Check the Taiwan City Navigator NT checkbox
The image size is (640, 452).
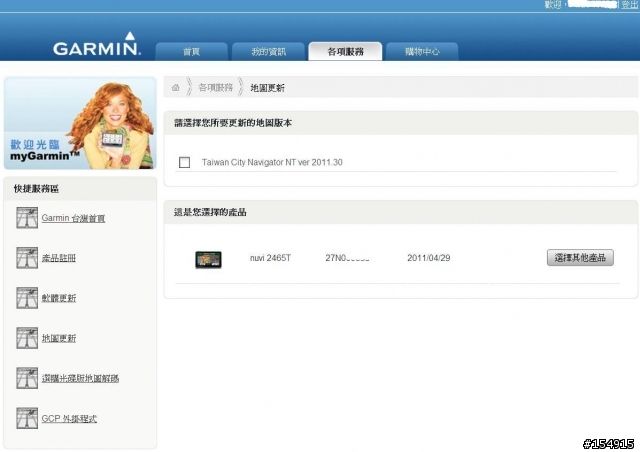tap(184, 162)
